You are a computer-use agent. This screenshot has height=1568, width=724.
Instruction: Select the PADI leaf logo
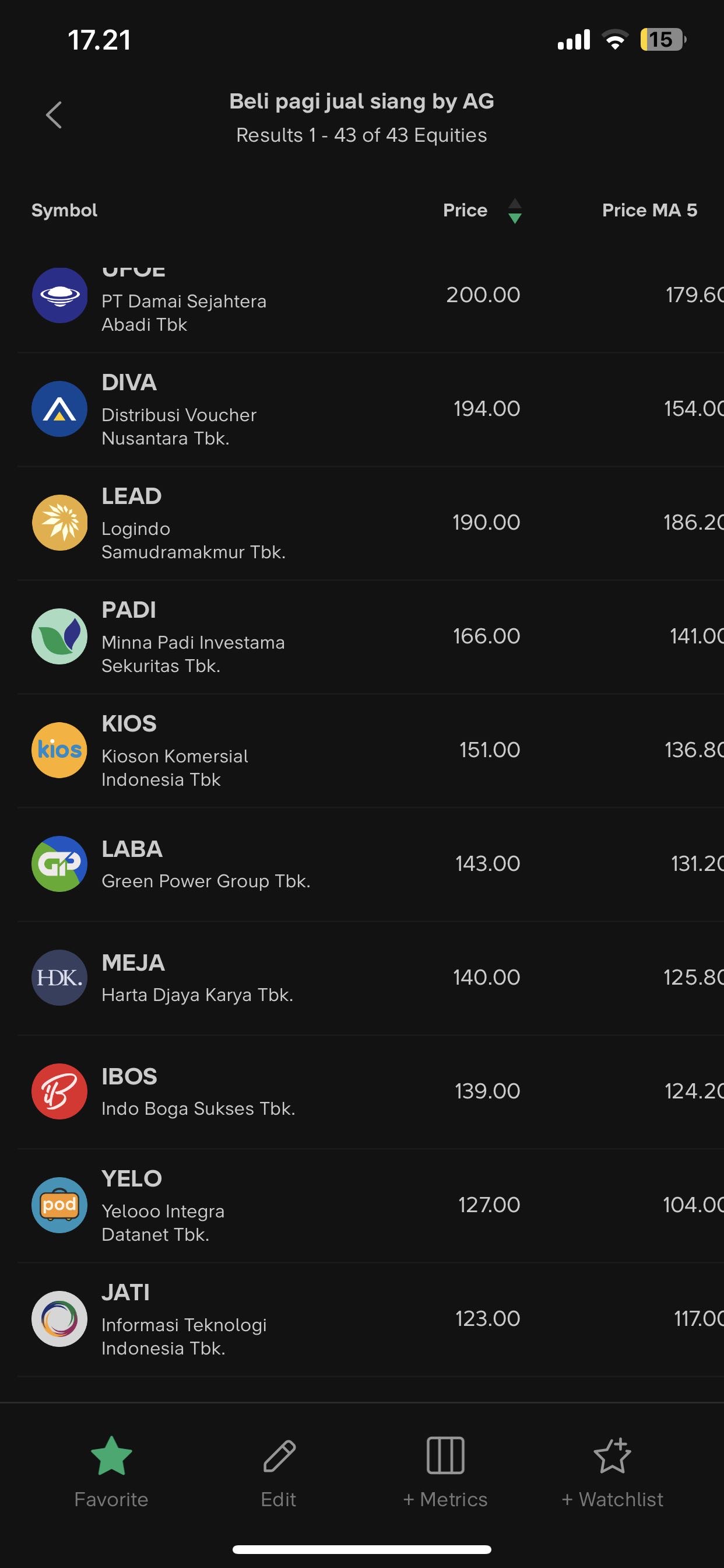click(x=59, y=636)
